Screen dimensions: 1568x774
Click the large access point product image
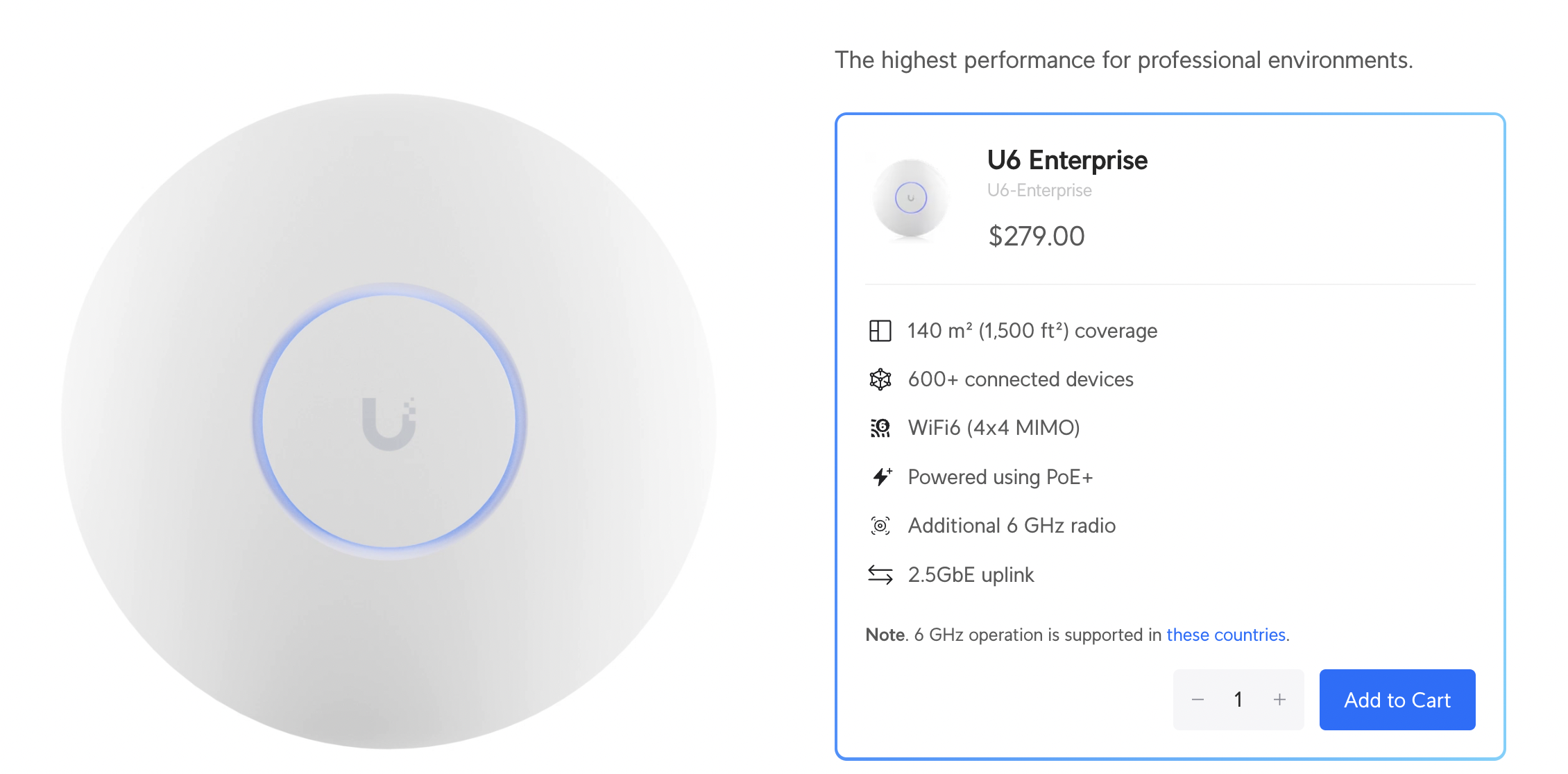point(389,421)
